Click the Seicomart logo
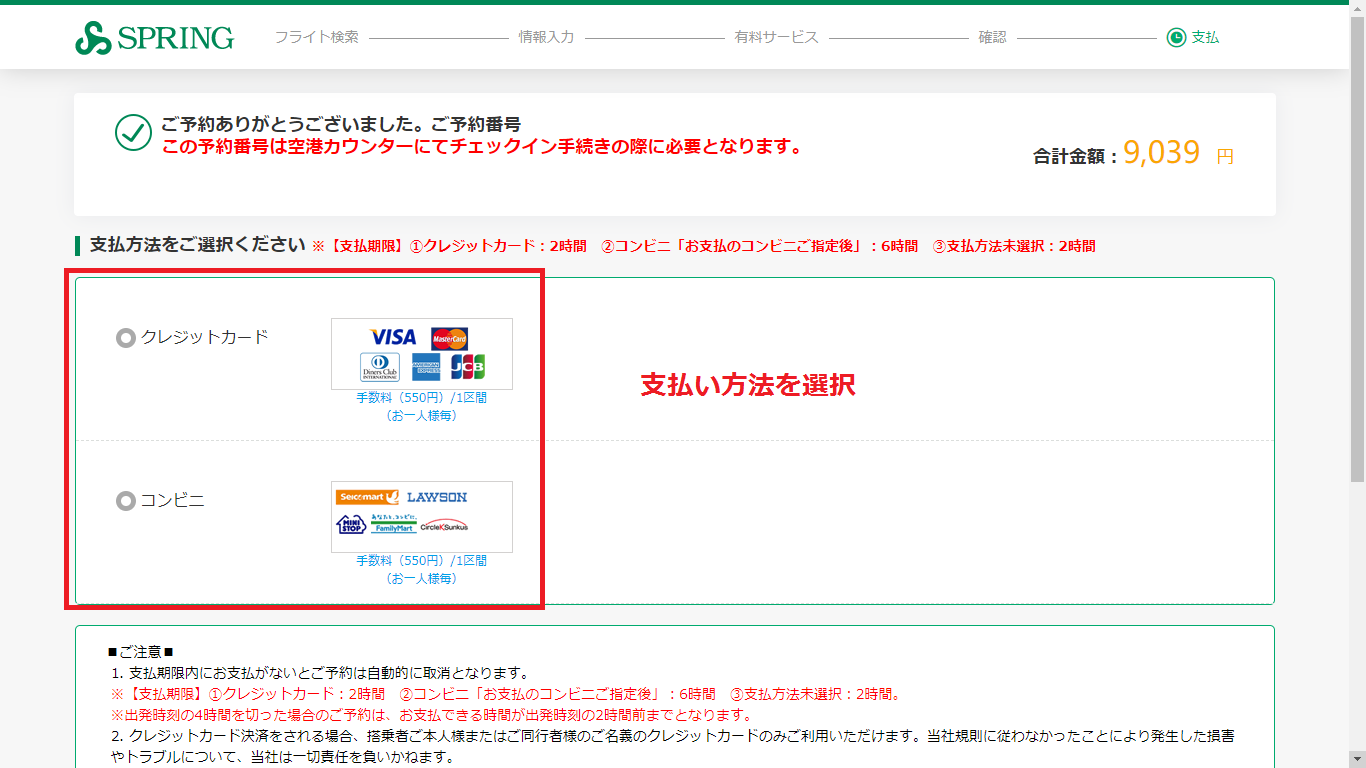The image size is (1366, 768). [368, 497]
